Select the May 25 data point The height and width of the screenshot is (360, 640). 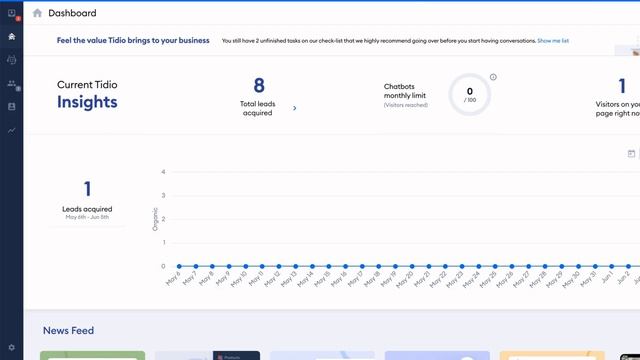[495, 266]
